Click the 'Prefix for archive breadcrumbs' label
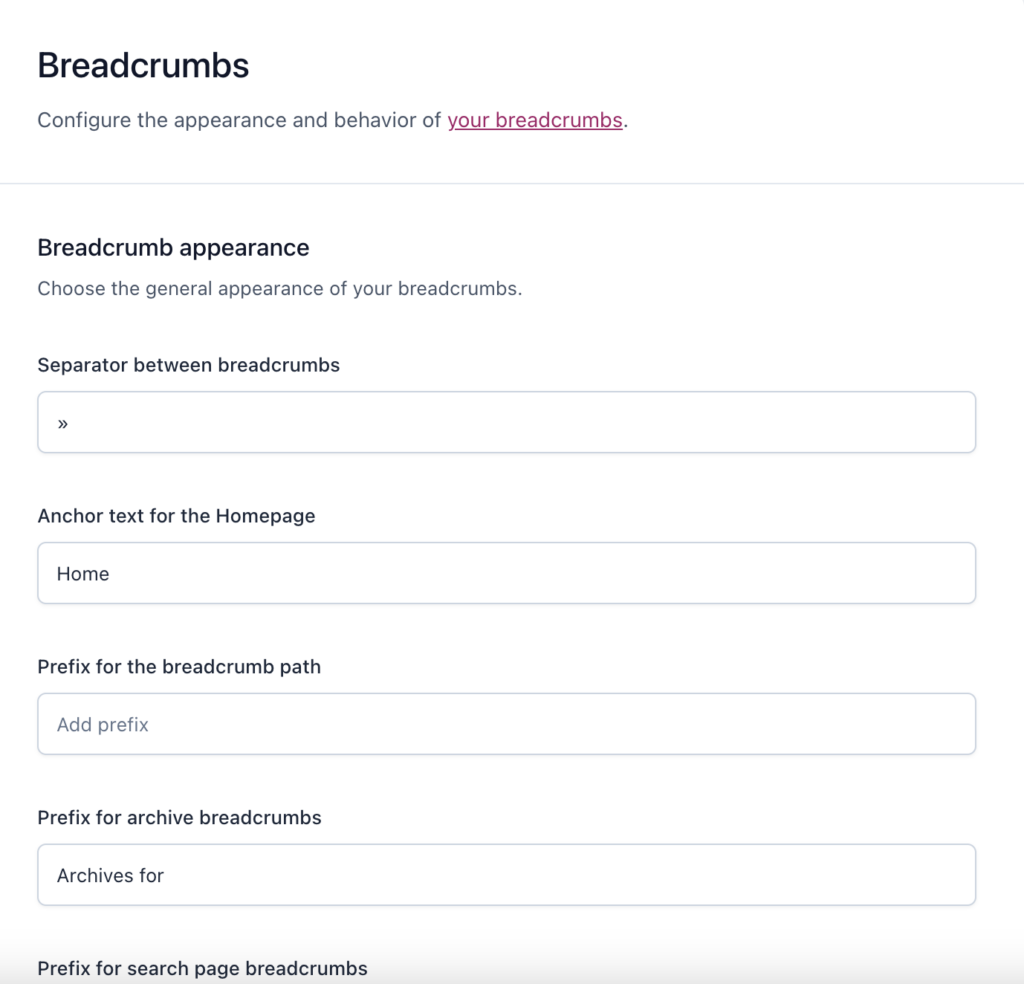This screenshot has height=984, width=1024. [179, 818]
